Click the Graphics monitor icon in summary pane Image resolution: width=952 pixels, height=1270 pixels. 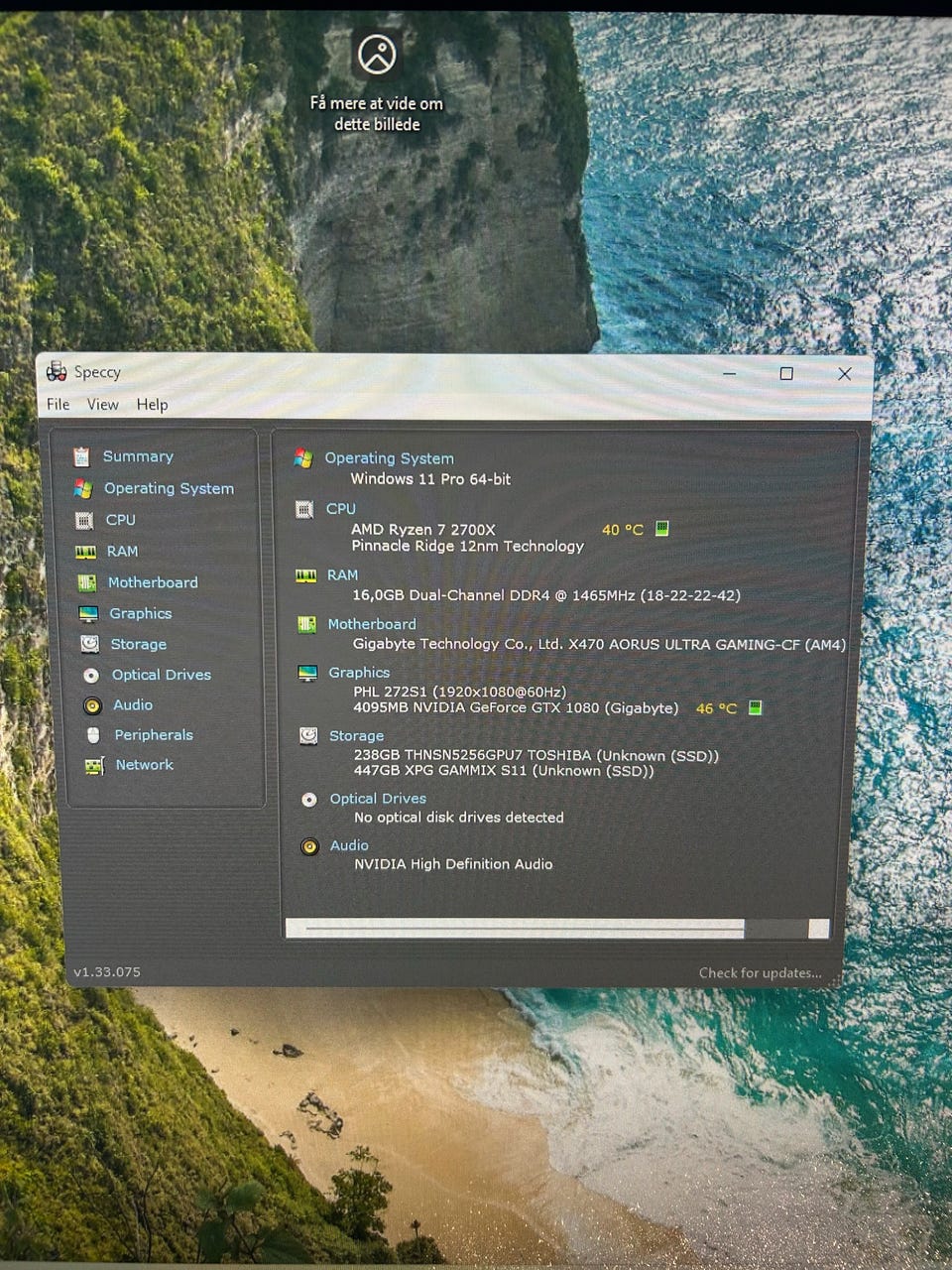[307, 674]
